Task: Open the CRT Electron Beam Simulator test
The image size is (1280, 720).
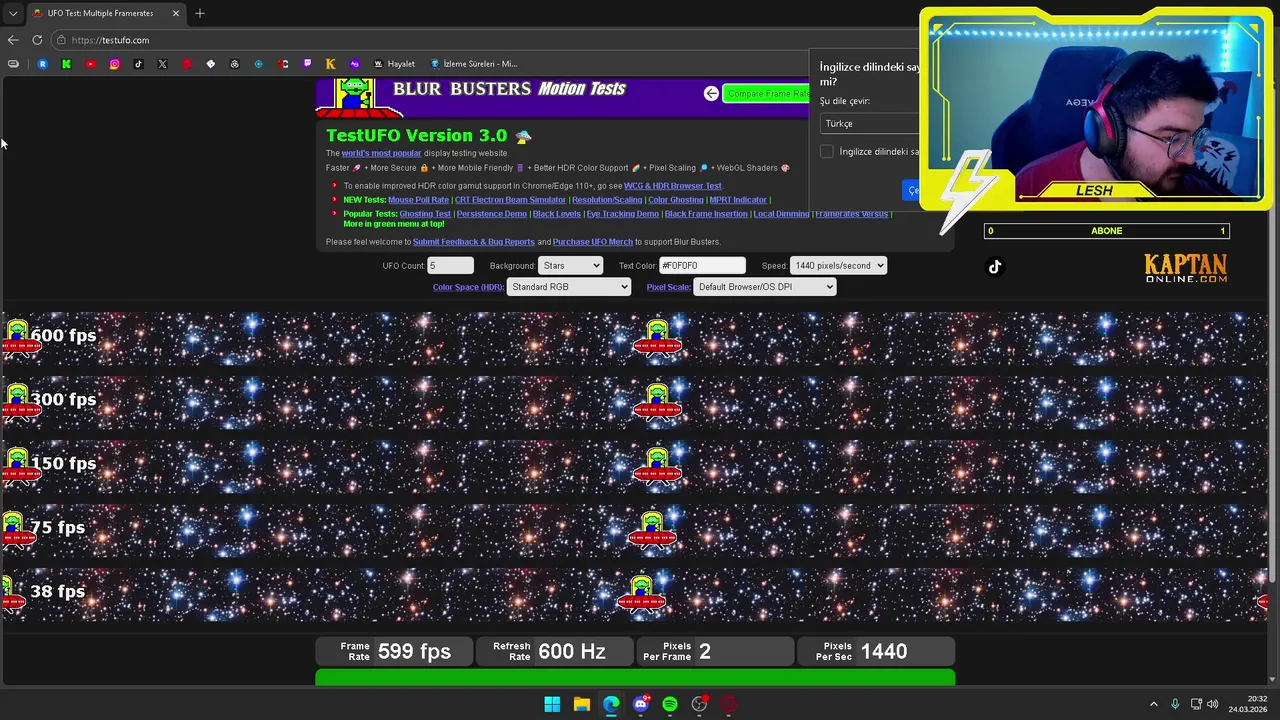Action: point(510,200)
